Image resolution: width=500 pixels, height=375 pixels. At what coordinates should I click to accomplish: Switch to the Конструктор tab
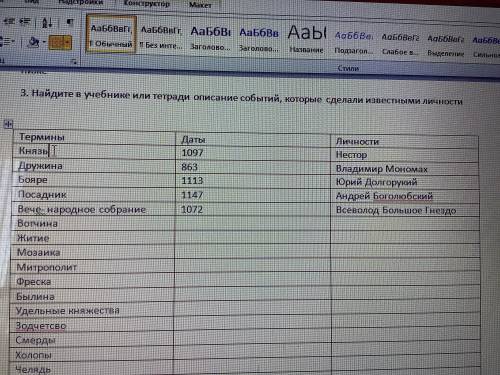click(x=147, y=4)
